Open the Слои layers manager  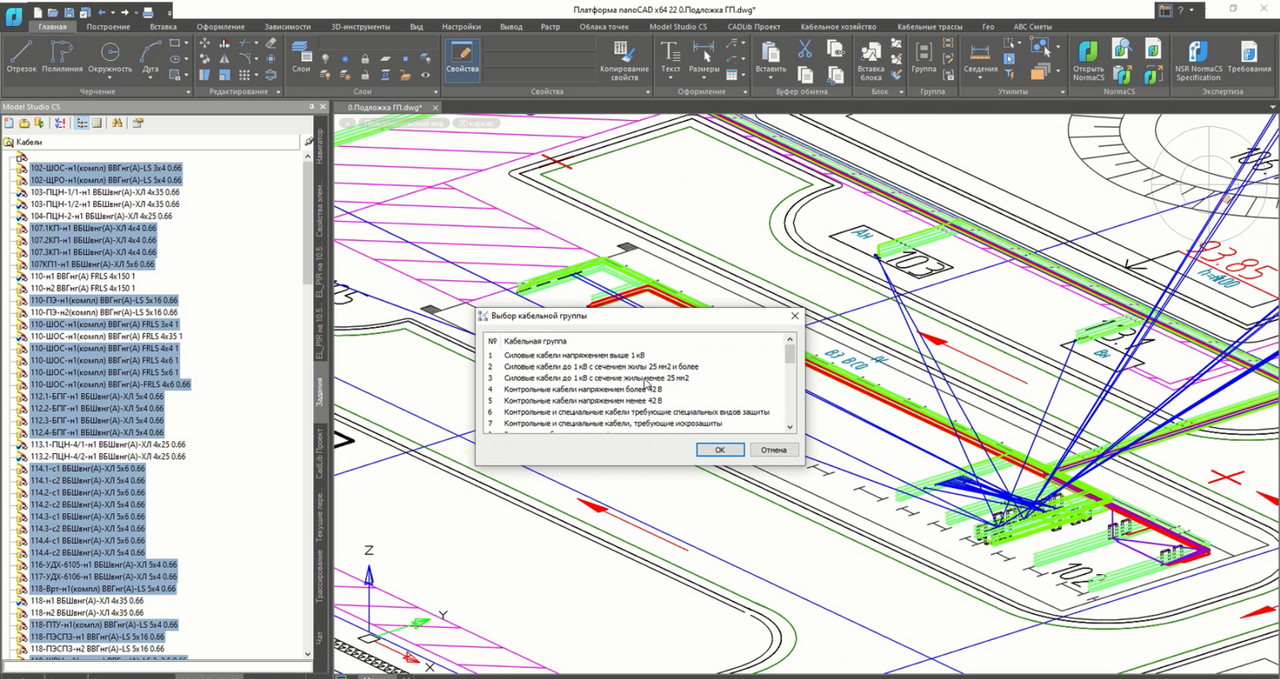pyautogui.click(x=301, y=58)
